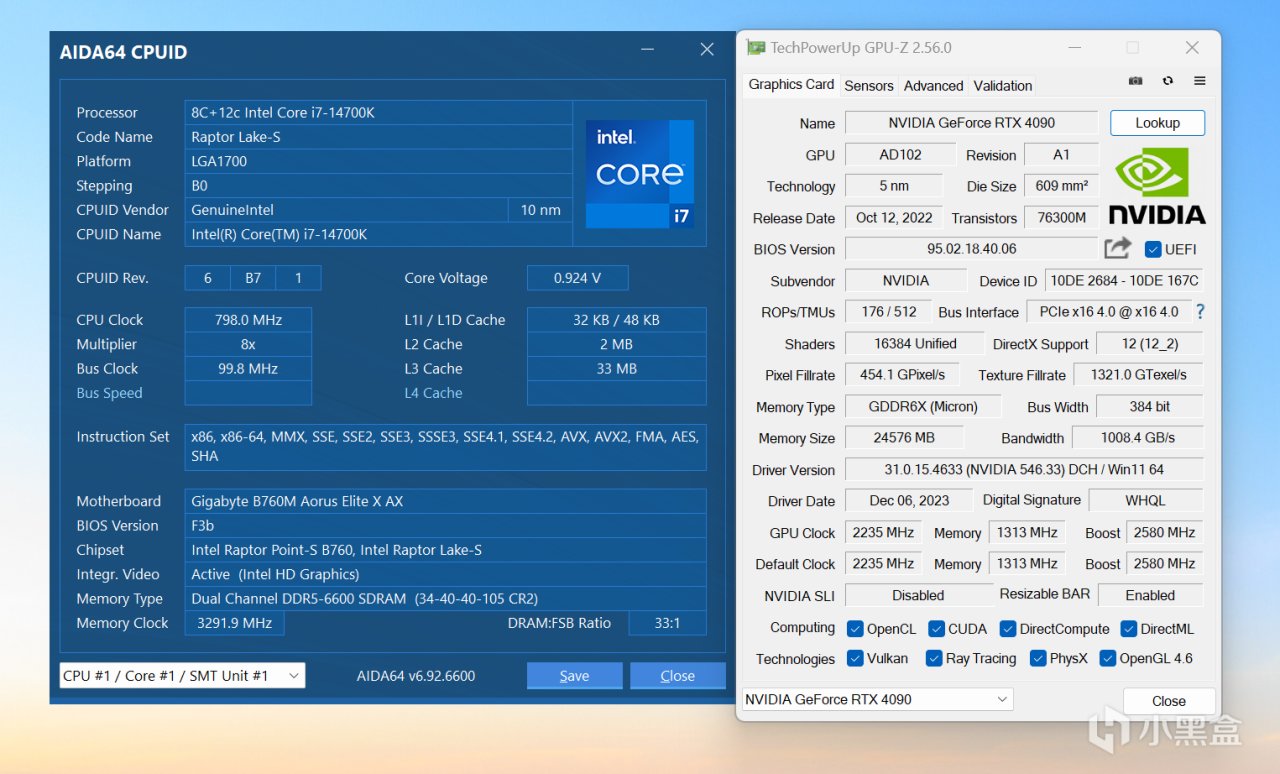Go to the Validation tab
The image size is (1280, 774).
(1002, 86)
